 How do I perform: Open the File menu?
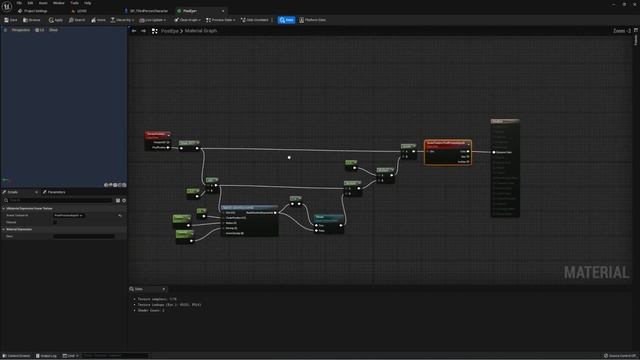pos(19,3)
